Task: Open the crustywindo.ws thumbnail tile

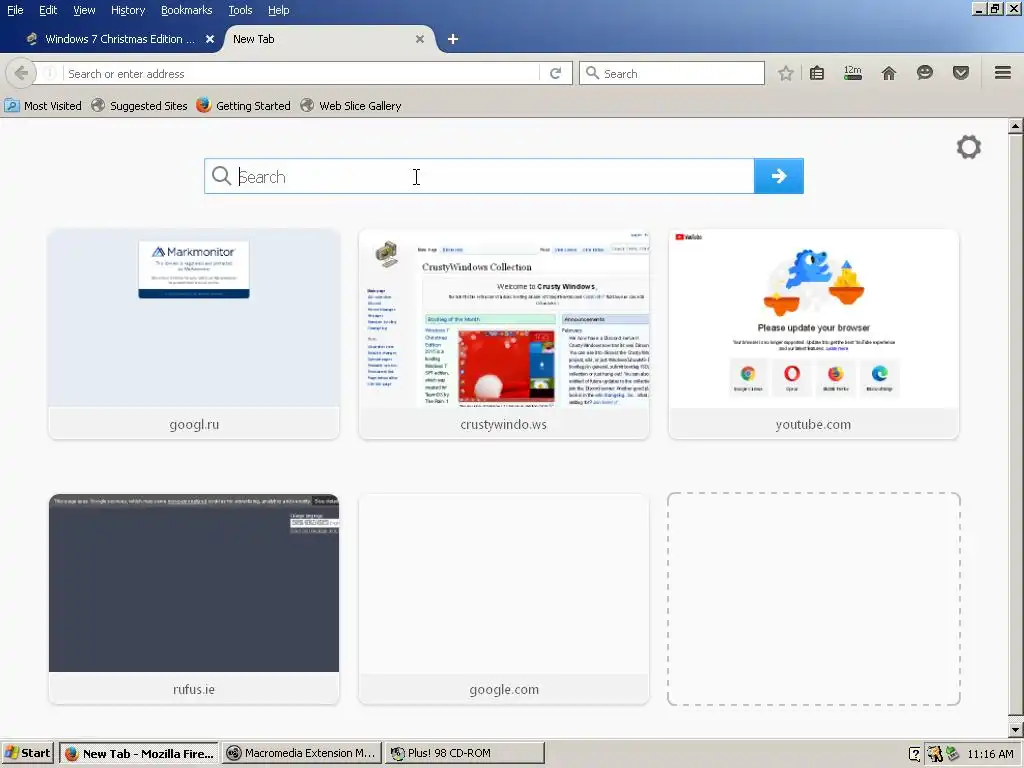Action: tap(504, 334)
